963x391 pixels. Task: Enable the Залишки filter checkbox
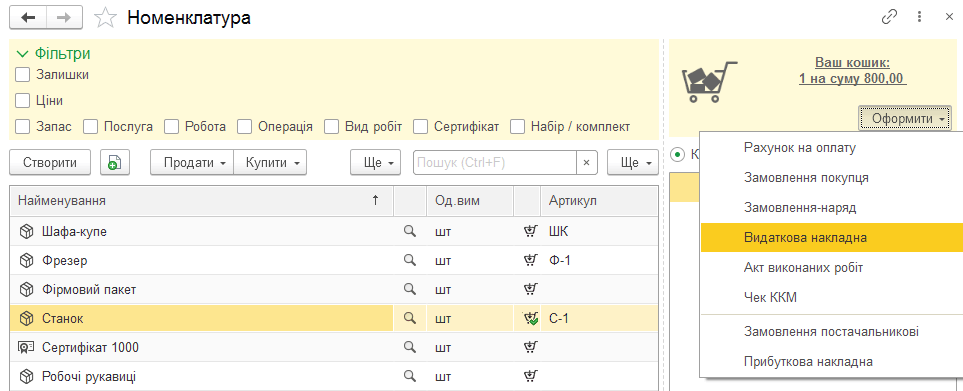[x=23, y=75]
